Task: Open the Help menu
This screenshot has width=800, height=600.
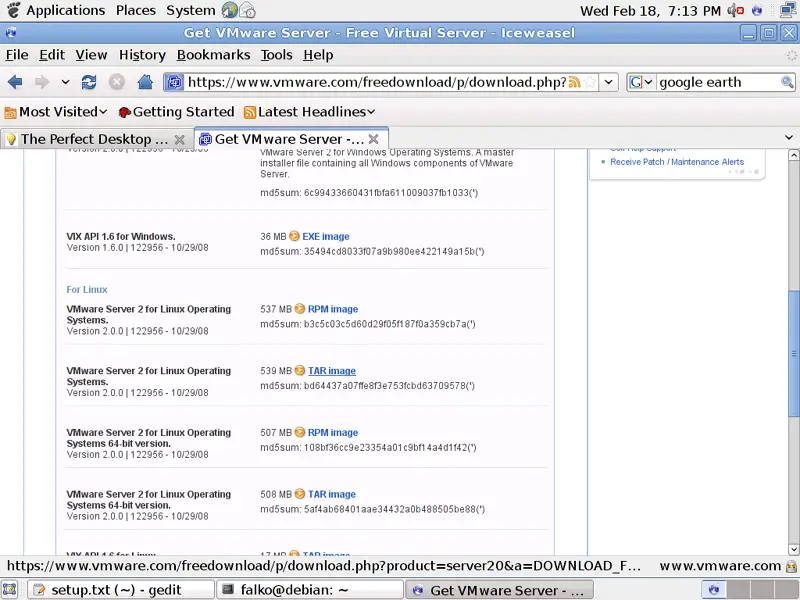Action: pyautogui.click(x=318, y=55)
